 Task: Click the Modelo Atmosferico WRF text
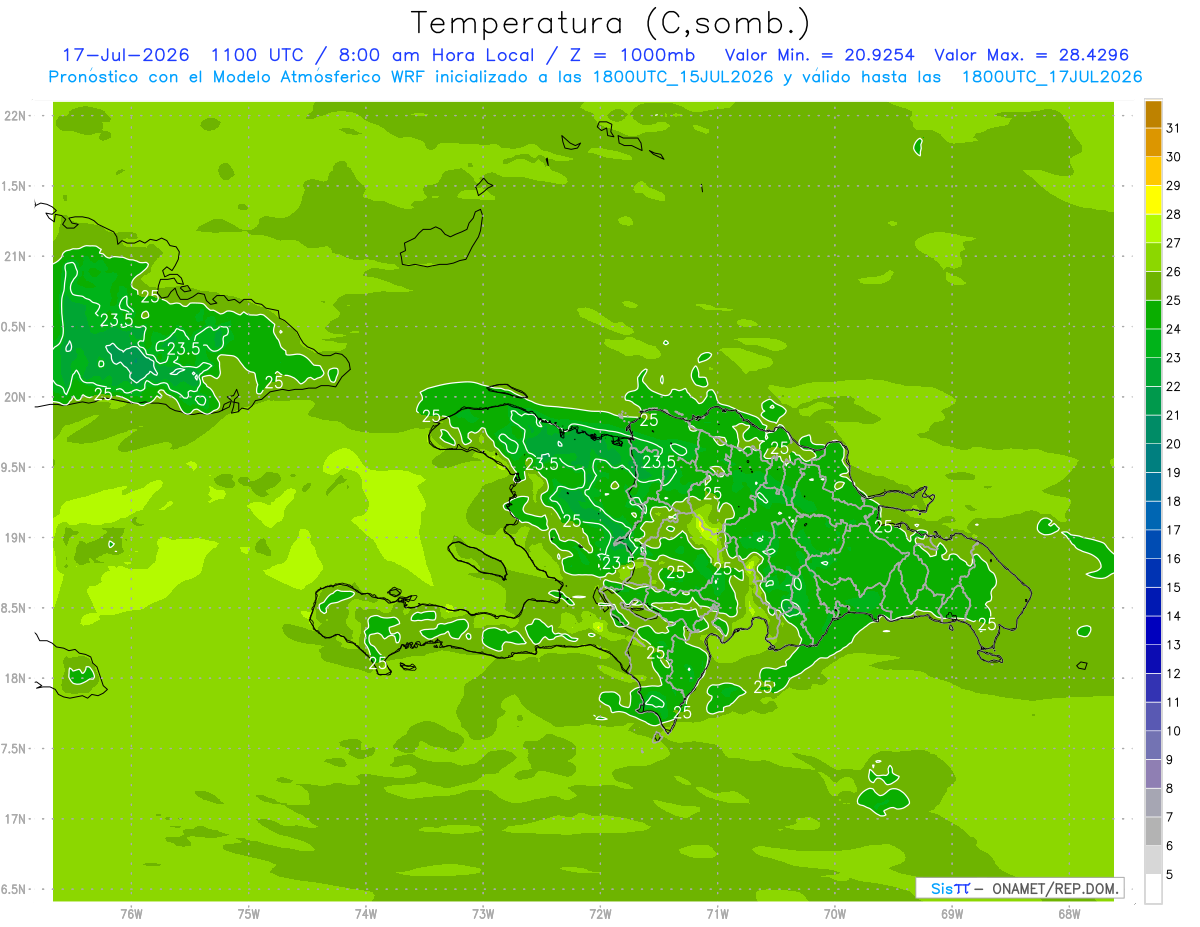tap(318, 77)
